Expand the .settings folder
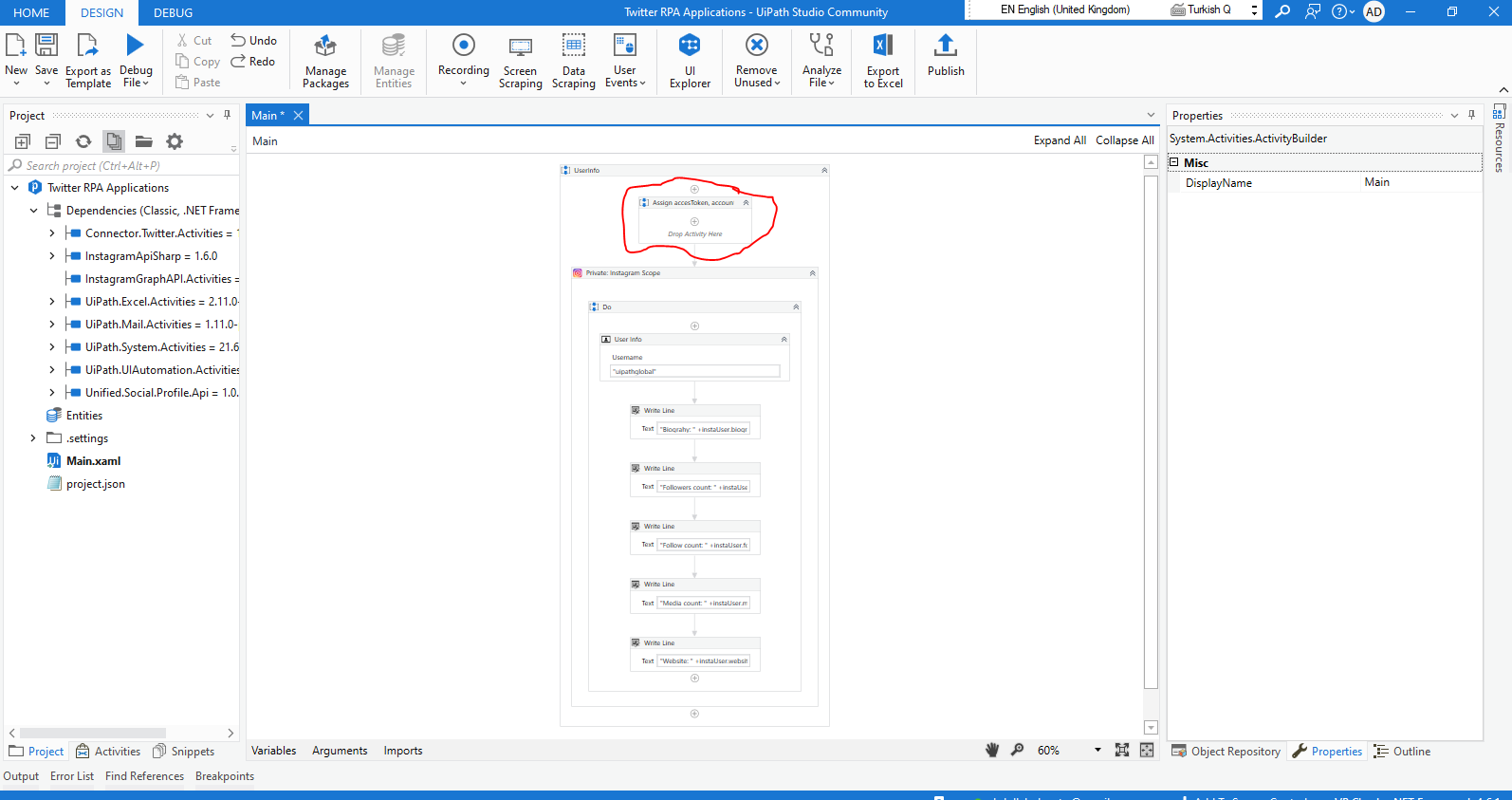 33,438
